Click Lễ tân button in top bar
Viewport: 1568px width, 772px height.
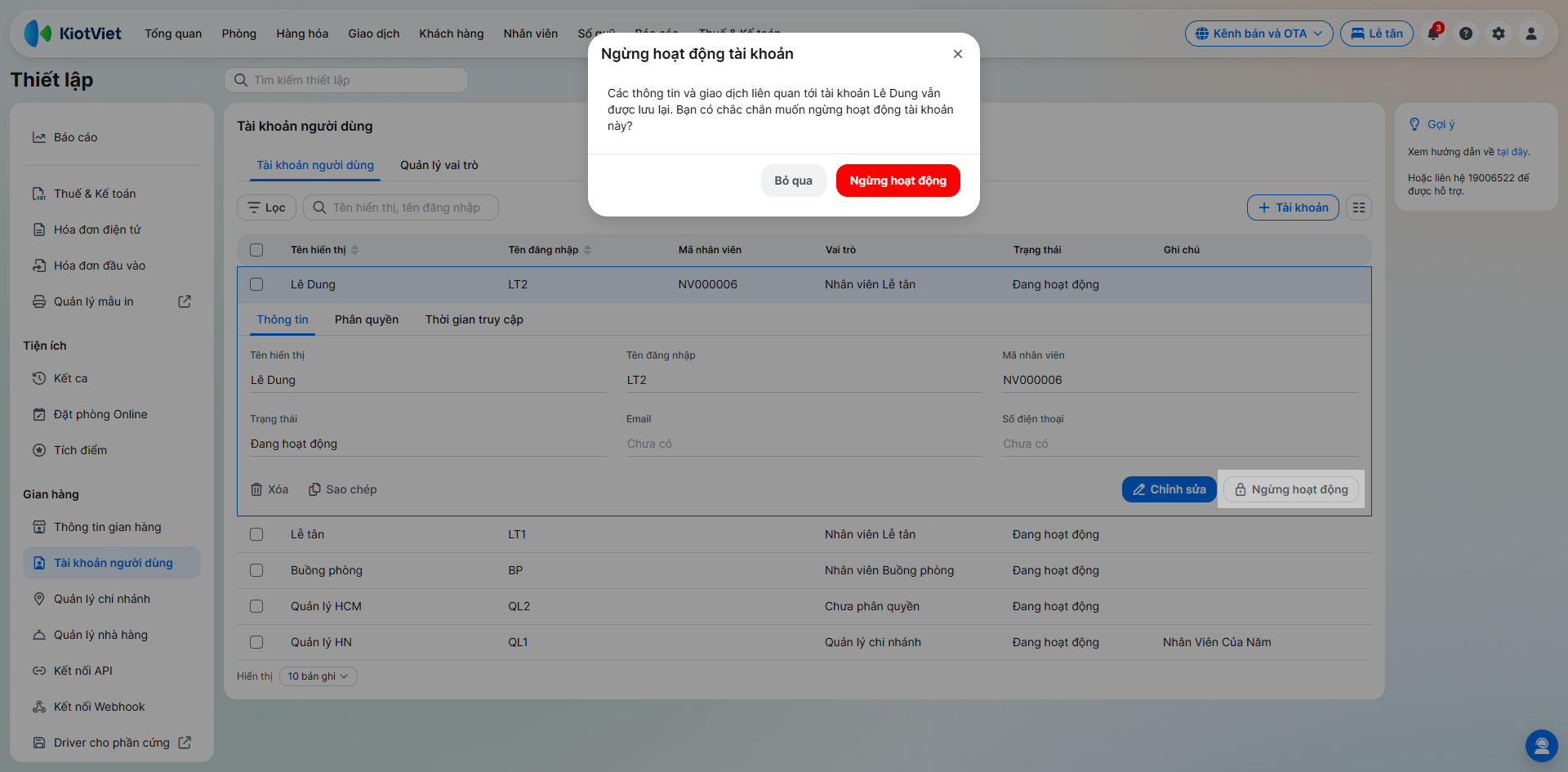click(1377, 33)
